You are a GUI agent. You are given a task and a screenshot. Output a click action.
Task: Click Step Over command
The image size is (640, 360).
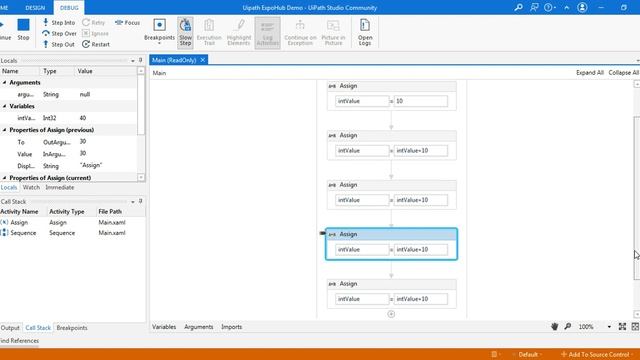click(x=60, y=33)
